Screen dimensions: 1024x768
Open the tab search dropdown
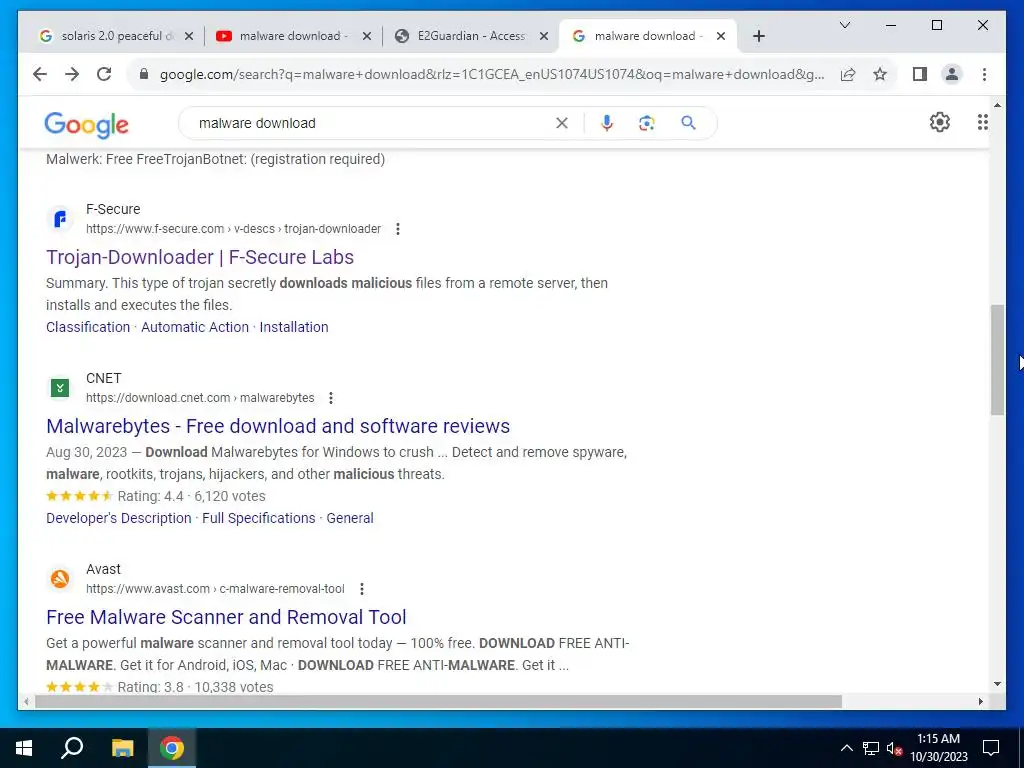[x=844, y=25]
